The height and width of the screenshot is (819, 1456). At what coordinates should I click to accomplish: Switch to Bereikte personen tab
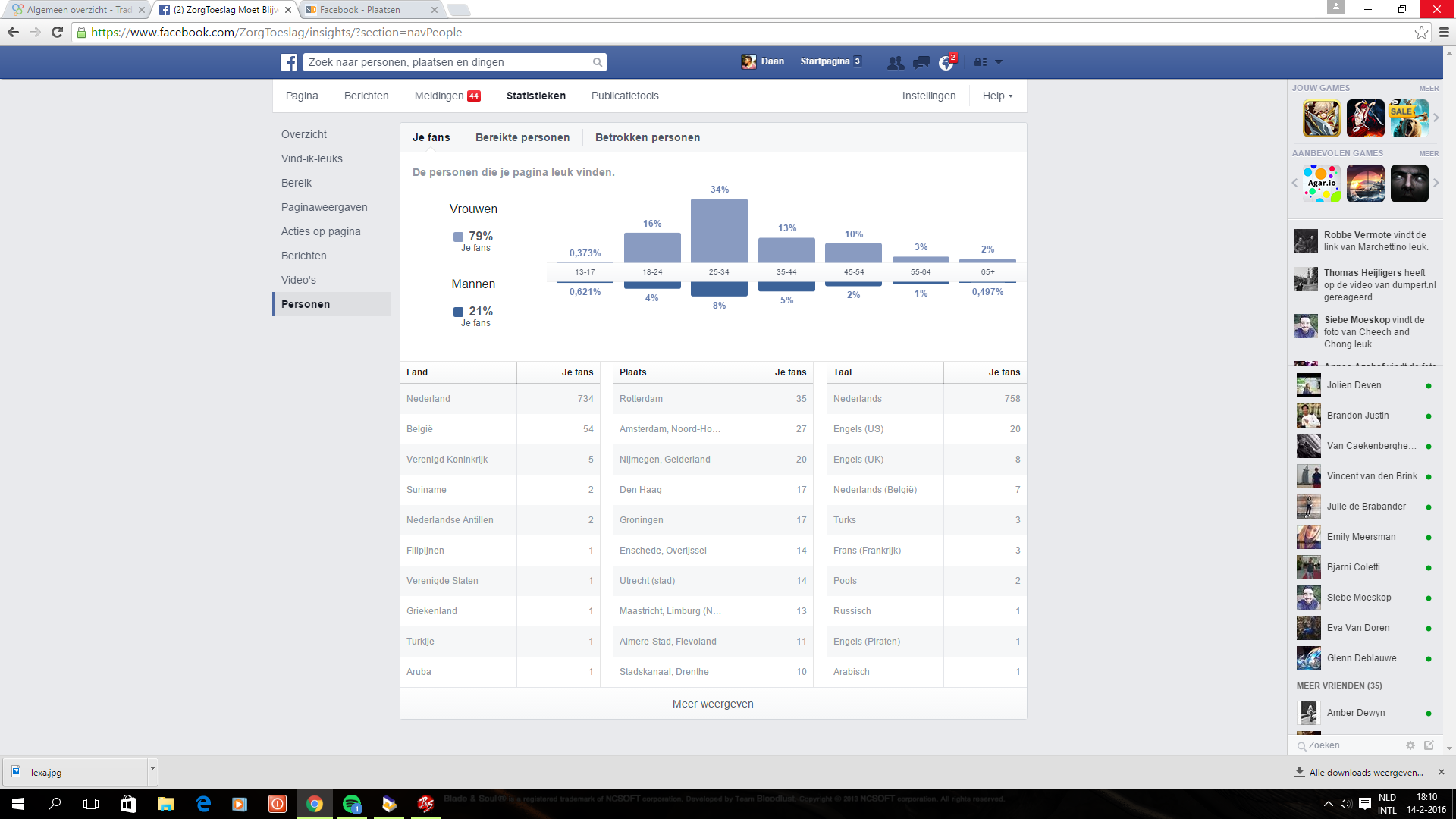pyautogui.click(x=522, y=137)
